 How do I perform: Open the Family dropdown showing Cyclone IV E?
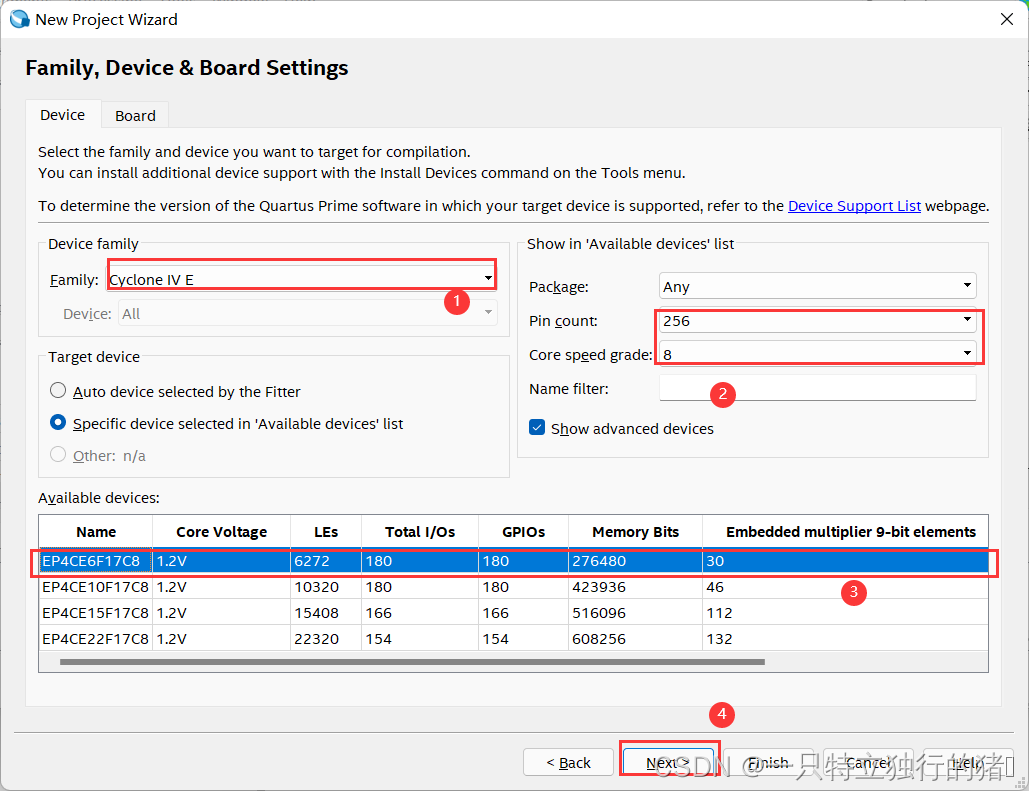pos(301,280)
